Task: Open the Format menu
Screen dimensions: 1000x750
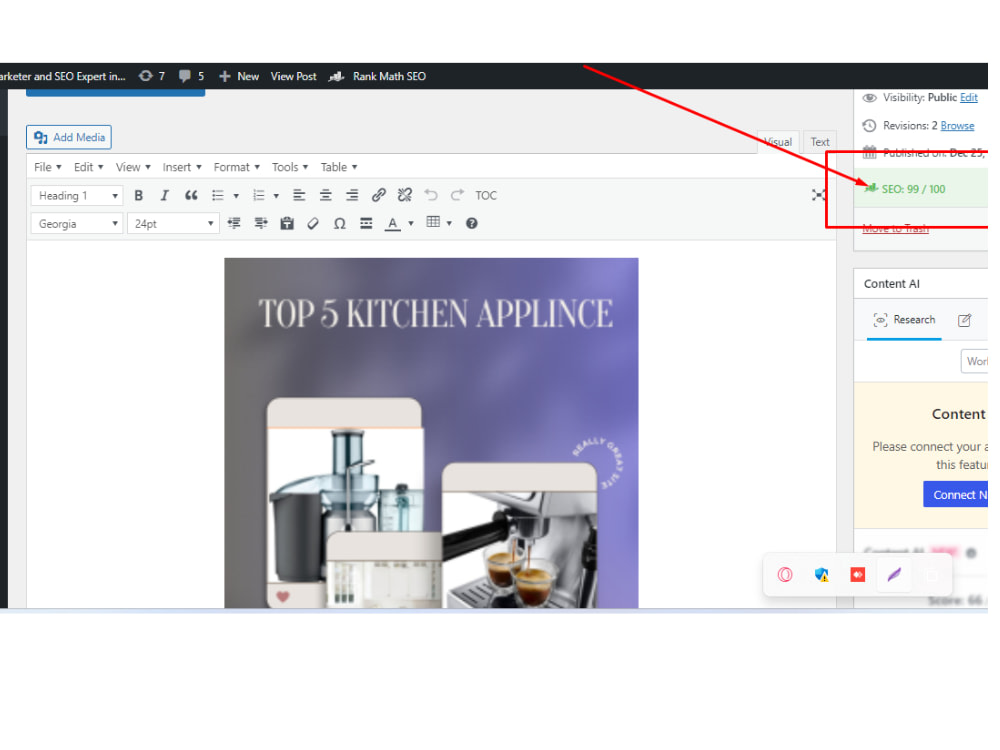Action: (x=237, y=167)
